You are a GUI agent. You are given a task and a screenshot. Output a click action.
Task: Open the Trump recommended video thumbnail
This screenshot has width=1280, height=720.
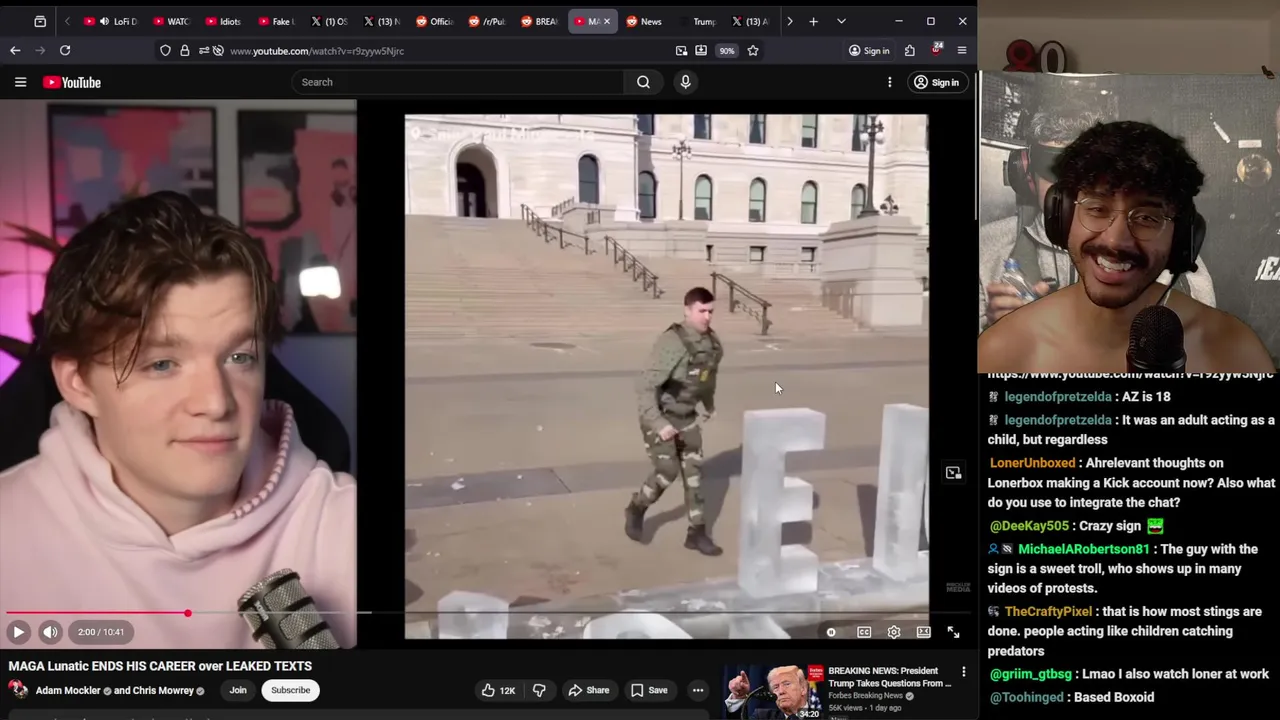click(774, 692)
